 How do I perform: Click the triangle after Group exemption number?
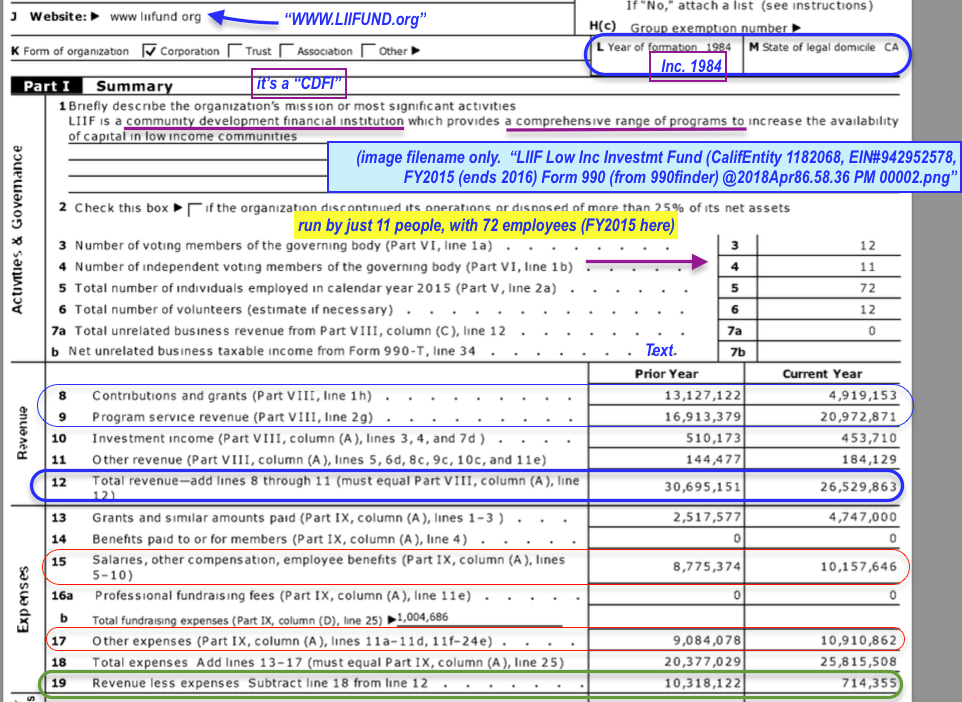[796, 28]
